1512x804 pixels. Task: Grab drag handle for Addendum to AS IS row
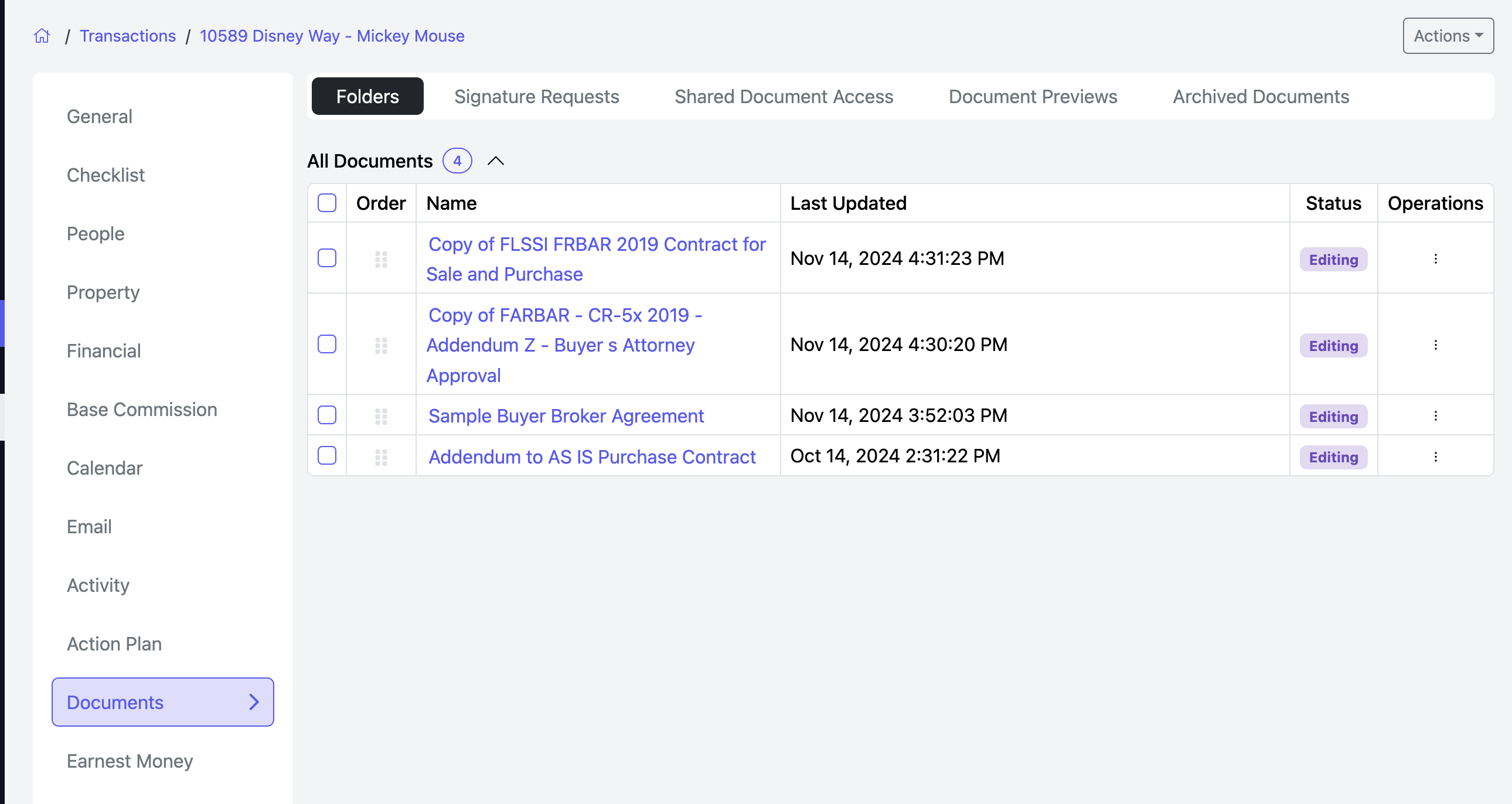pos(381,457)
